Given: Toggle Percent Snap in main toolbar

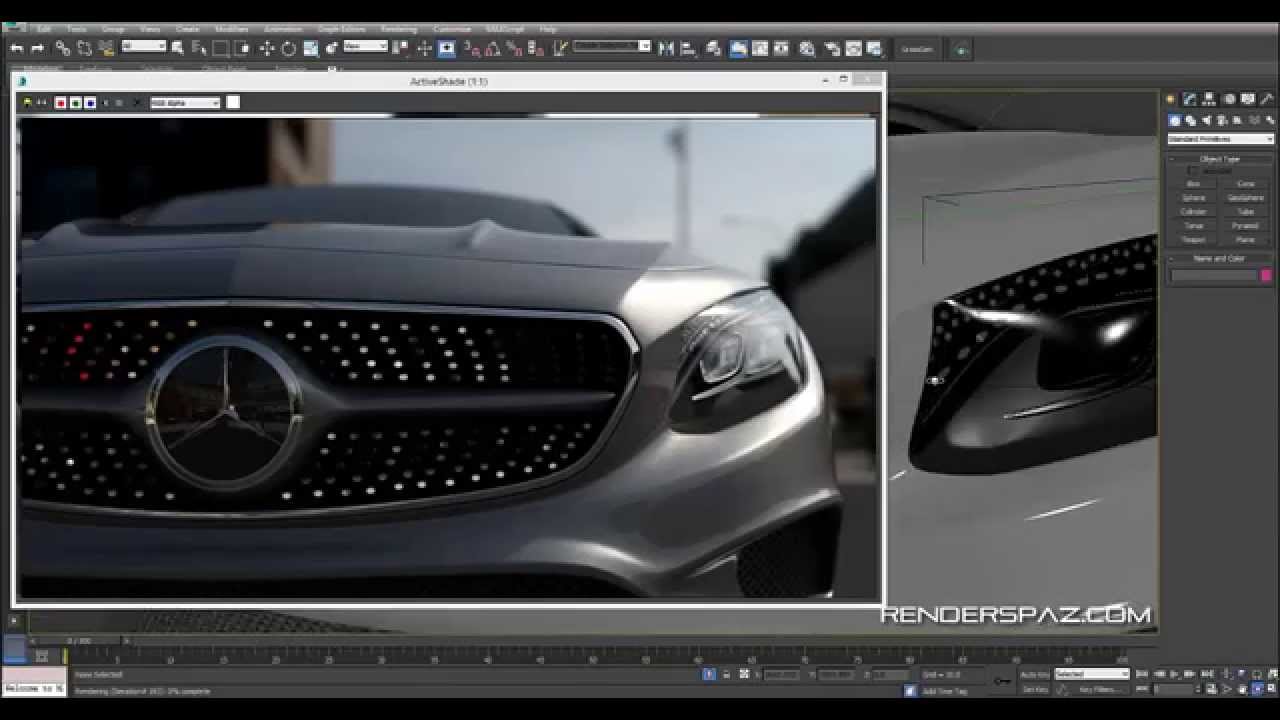Looking at the screenshot, I should click(513, 48).
